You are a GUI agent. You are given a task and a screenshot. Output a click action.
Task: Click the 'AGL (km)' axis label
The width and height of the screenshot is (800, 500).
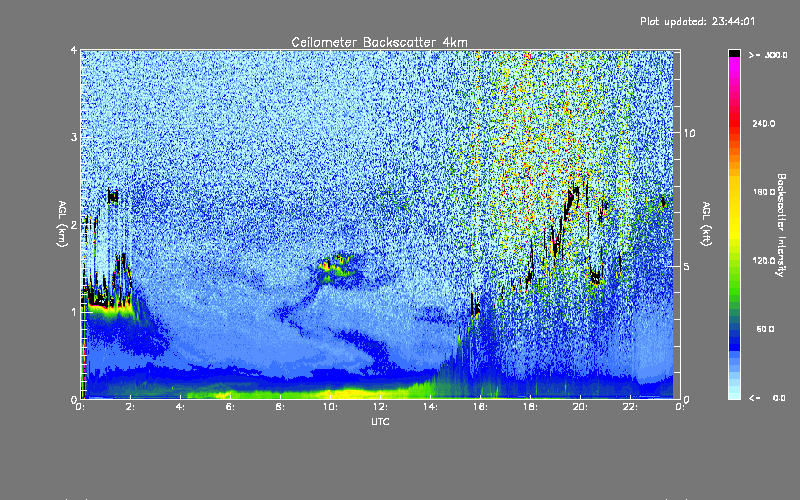point(62,224)
